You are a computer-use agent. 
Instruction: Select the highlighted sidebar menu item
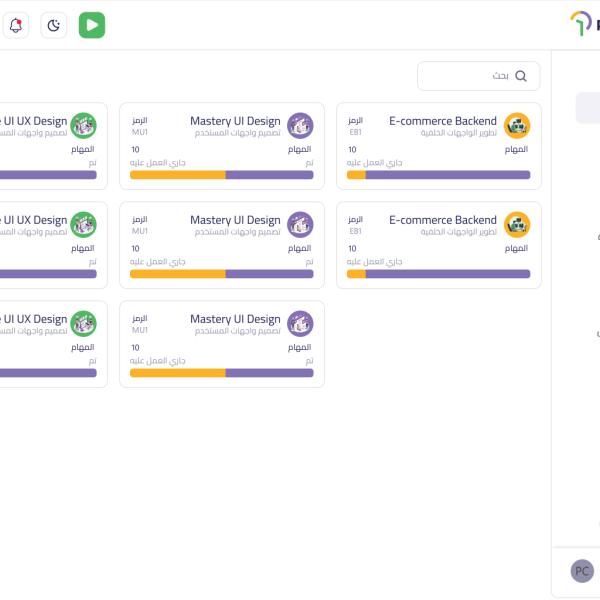(x=588, y=108)
